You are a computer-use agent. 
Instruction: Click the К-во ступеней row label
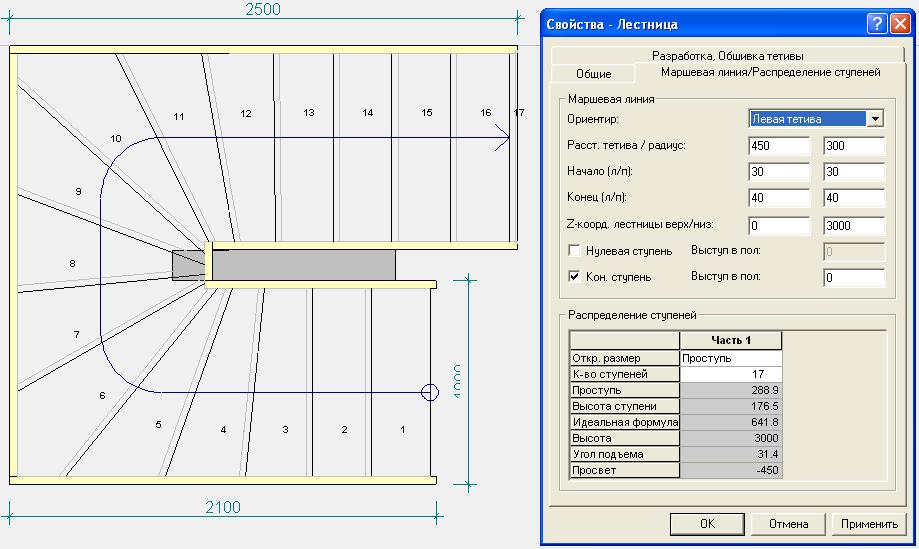click(x=624, y=374)
